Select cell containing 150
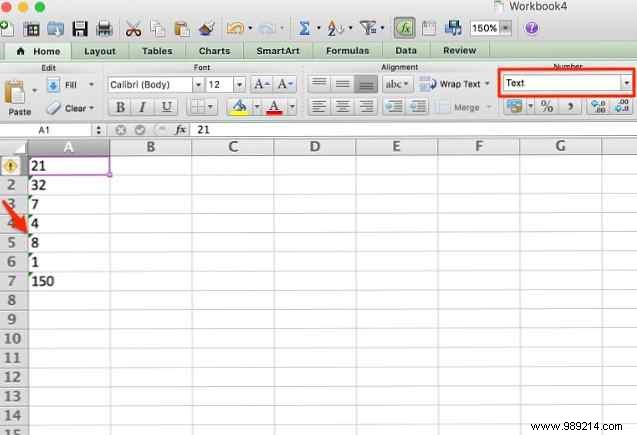This screenshot has height=435, width=637. coord(69,281)
